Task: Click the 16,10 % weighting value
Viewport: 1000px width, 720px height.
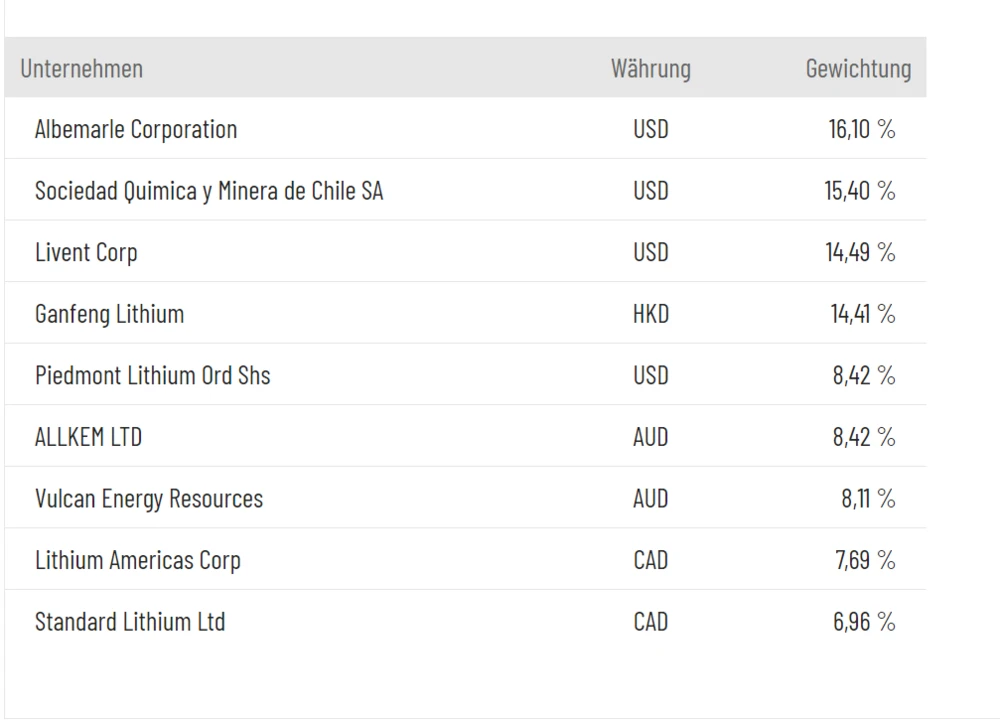Action: point(861,129)
